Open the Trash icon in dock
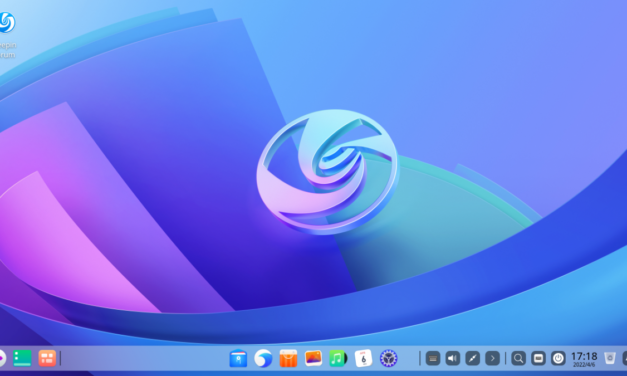This screenshot has width=627, height=376. coord(610,358)
